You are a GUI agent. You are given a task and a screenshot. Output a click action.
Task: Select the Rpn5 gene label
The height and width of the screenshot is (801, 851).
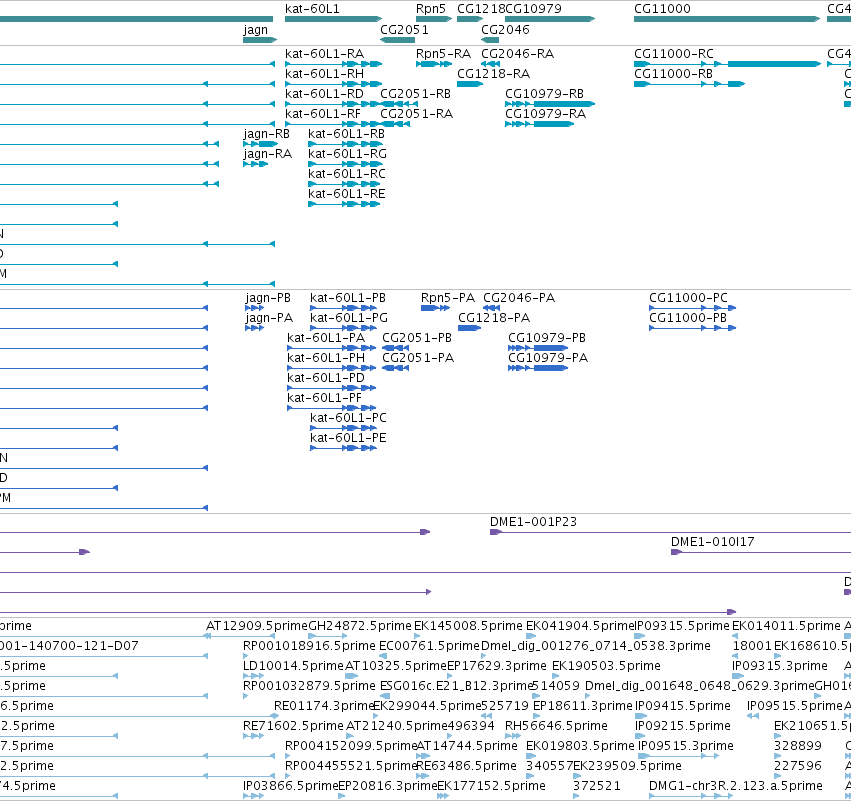click(x=431, y=9)
